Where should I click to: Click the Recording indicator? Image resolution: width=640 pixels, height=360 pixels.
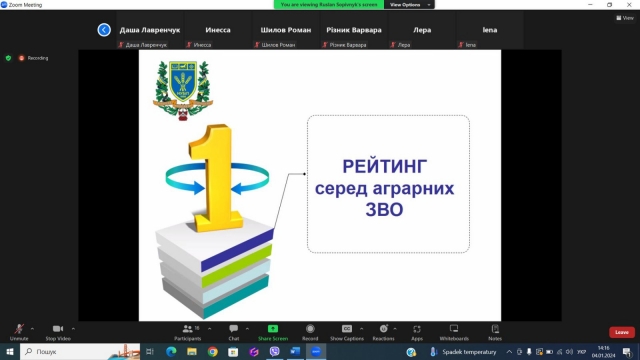[33, 58]
